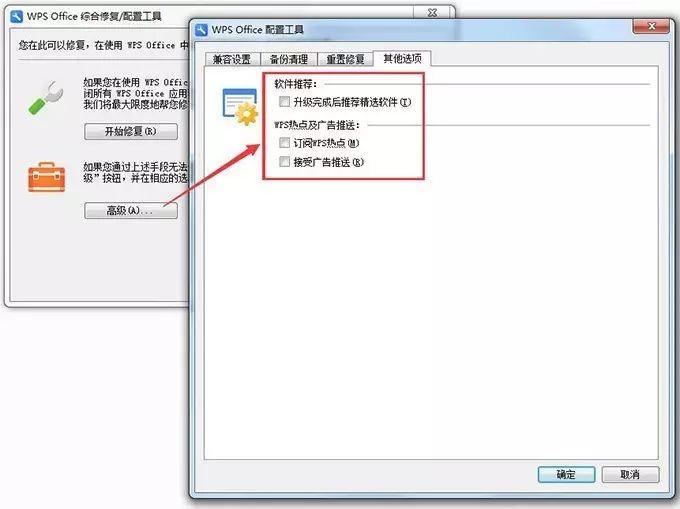This screenshot has width=680, height=509.
Task: Click the orange toolbox icon
Action: (46, 177)
